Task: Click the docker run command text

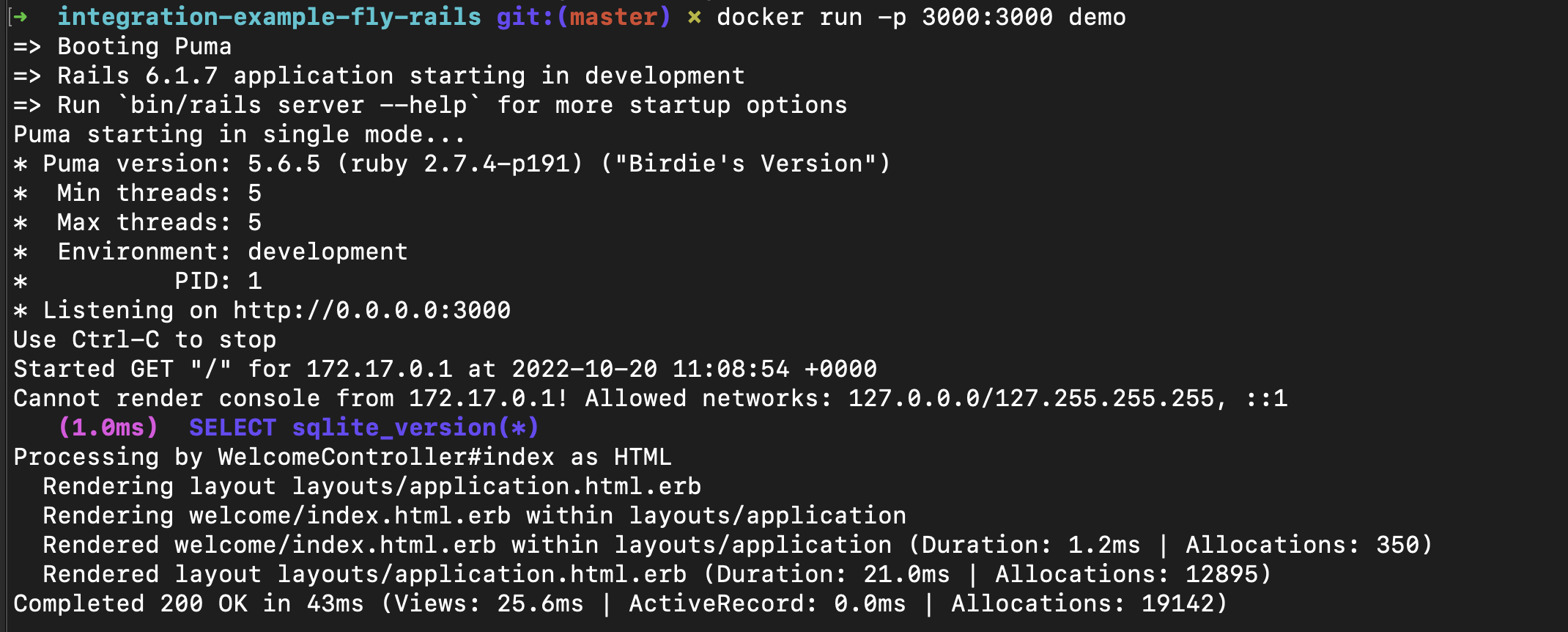Action: pos(921,17)
